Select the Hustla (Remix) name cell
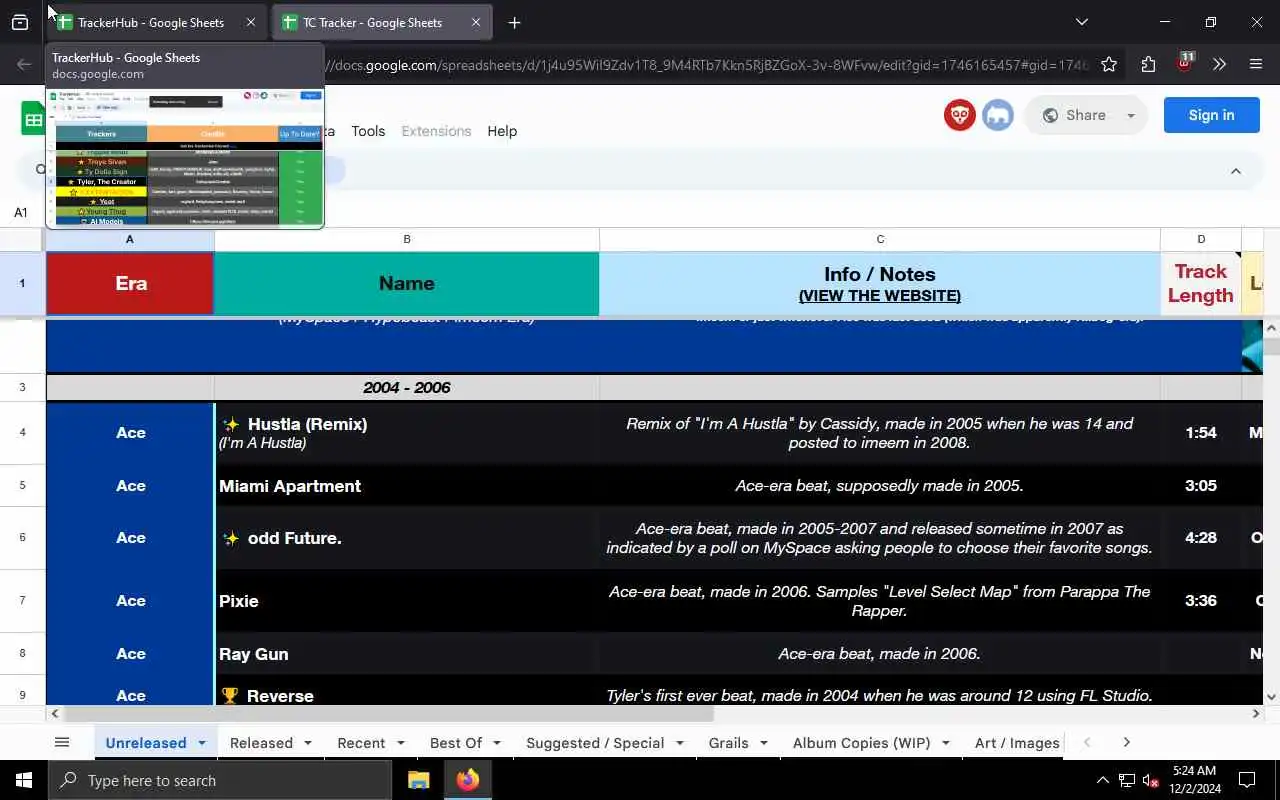1280x800 pixels. click(407, 433)
